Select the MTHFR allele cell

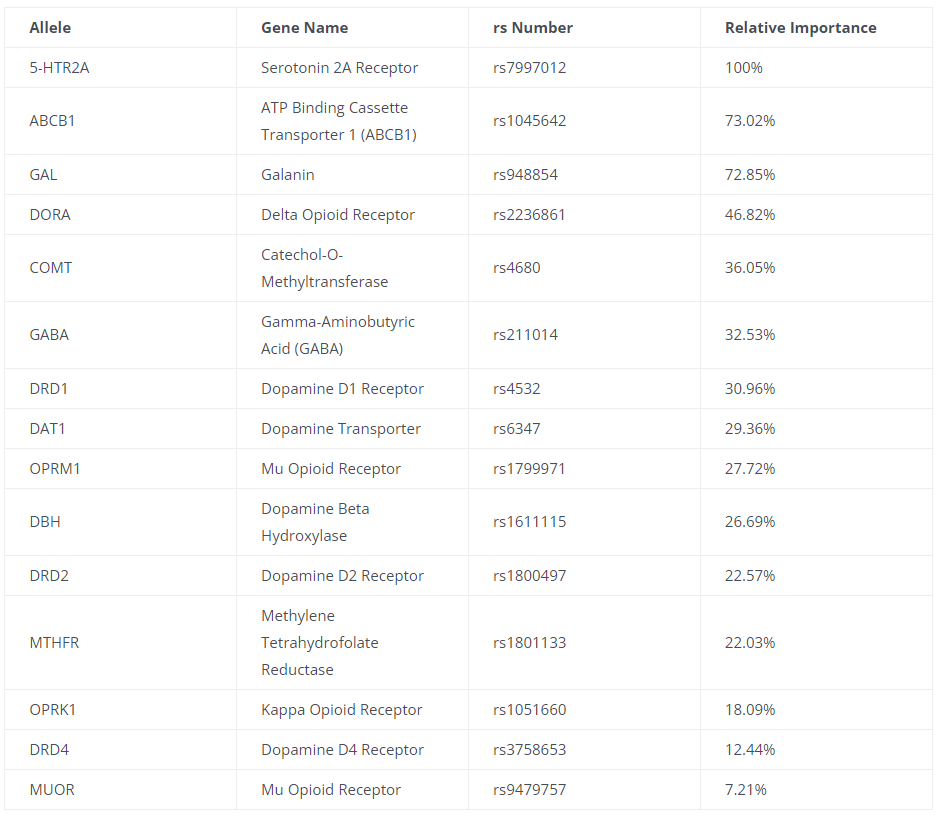(x=54, y=643)
